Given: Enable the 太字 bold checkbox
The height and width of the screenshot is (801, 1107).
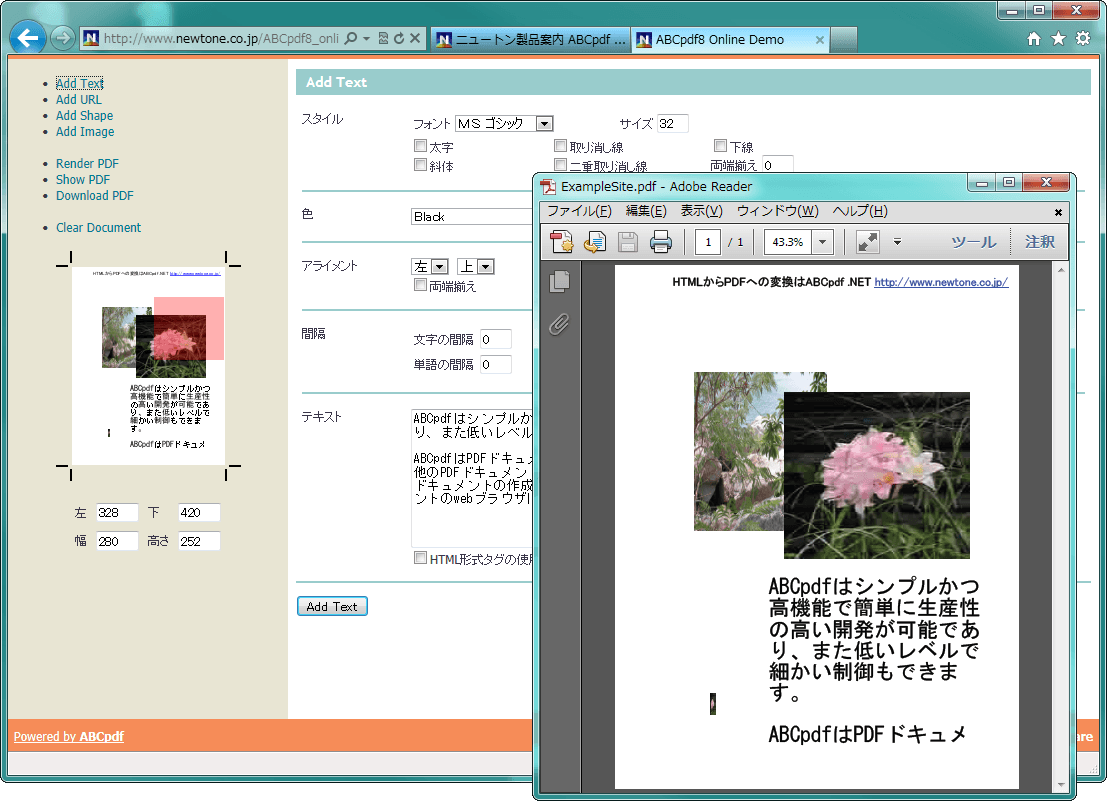Looking at the screenshot, I should (420, 145).
